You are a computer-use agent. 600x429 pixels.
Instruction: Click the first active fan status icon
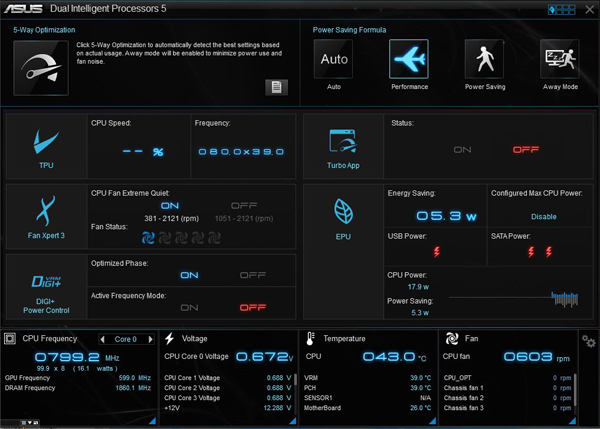(148, 238)
